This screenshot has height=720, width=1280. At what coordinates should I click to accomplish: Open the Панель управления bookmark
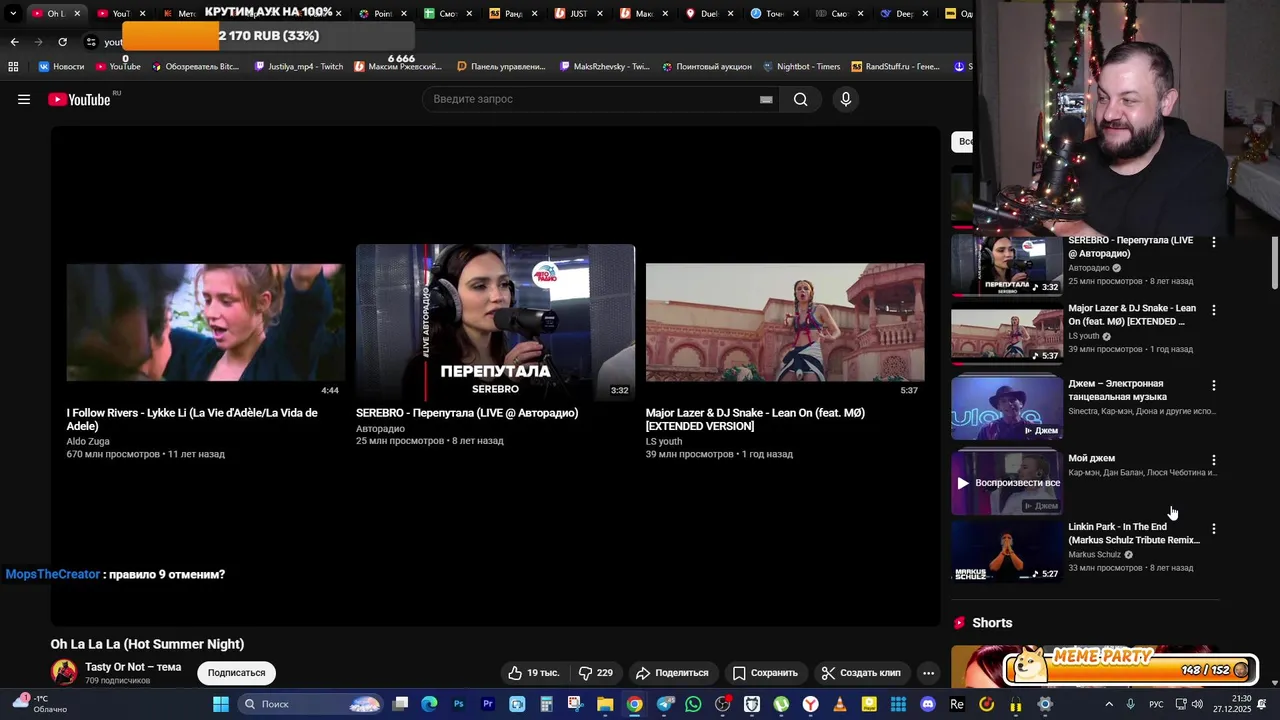(501, 67)
